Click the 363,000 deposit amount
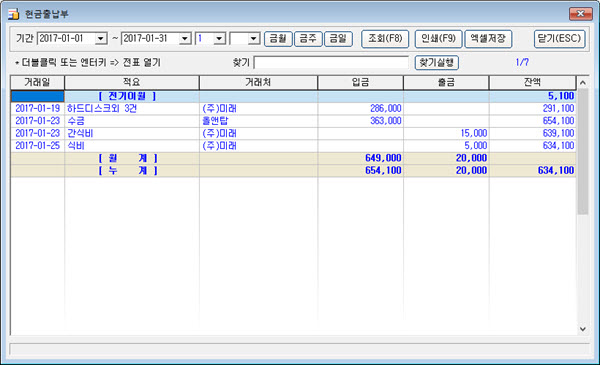Viewport: 600px width, 365px height. 386,121
